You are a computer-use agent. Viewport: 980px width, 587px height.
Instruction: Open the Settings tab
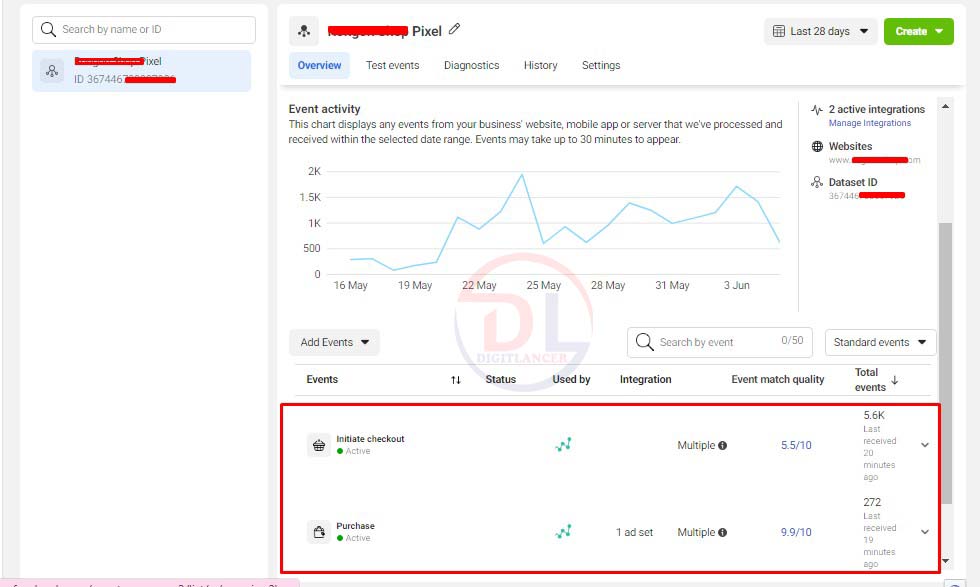click(601, 66)
